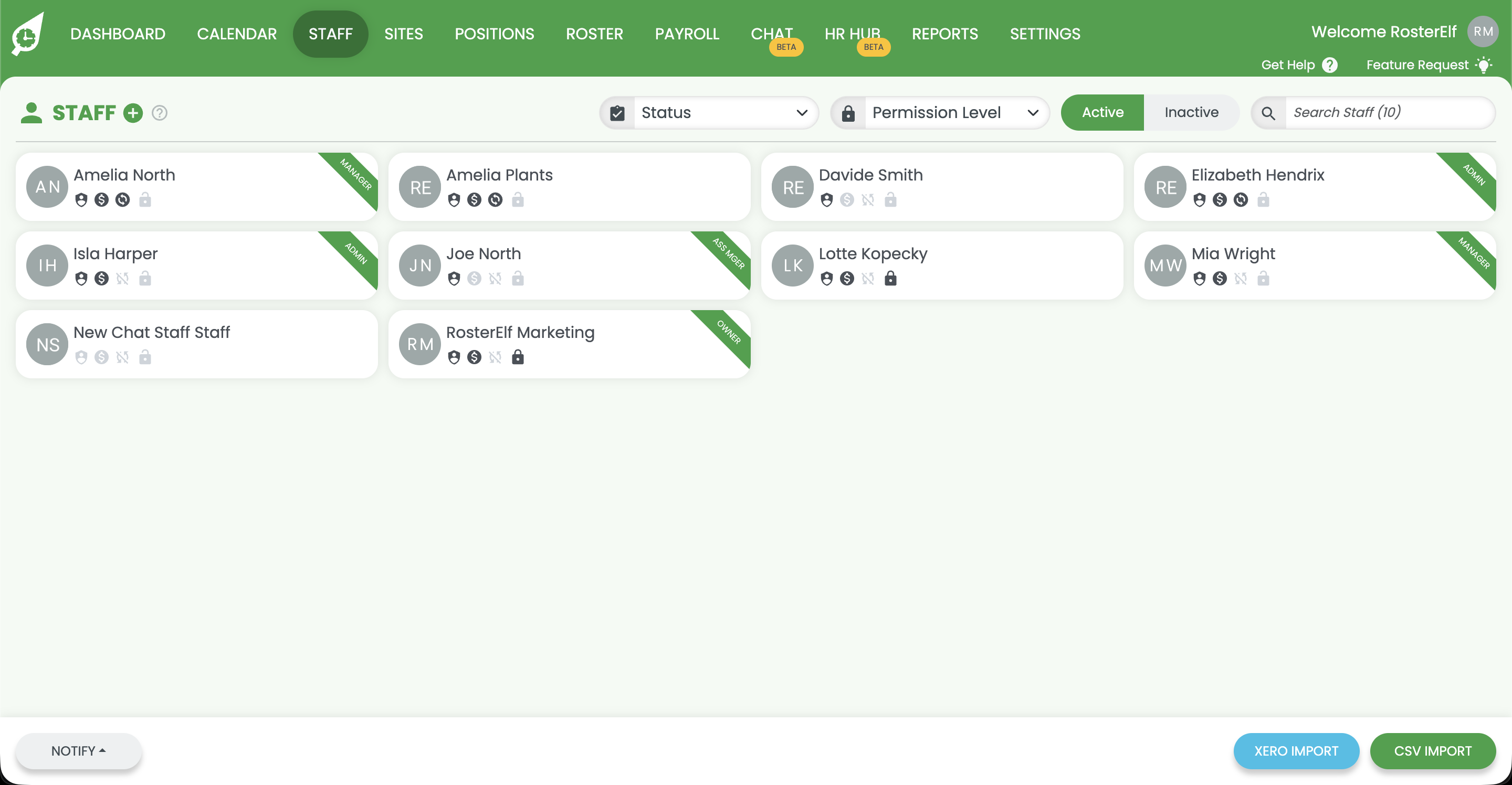Switch to Inactive staff view
Viewport: 1512px width, 785px height.
(1191, 112)
